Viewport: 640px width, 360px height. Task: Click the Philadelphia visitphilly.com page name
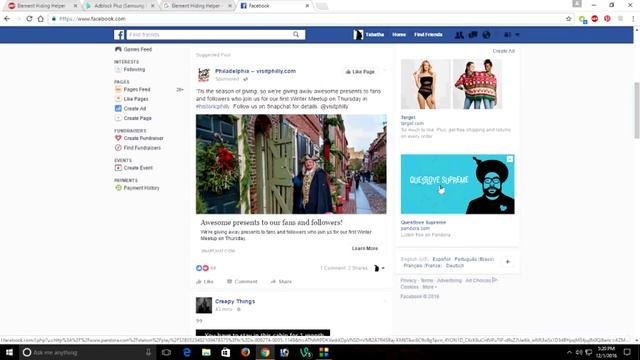(x=256, y=71)
